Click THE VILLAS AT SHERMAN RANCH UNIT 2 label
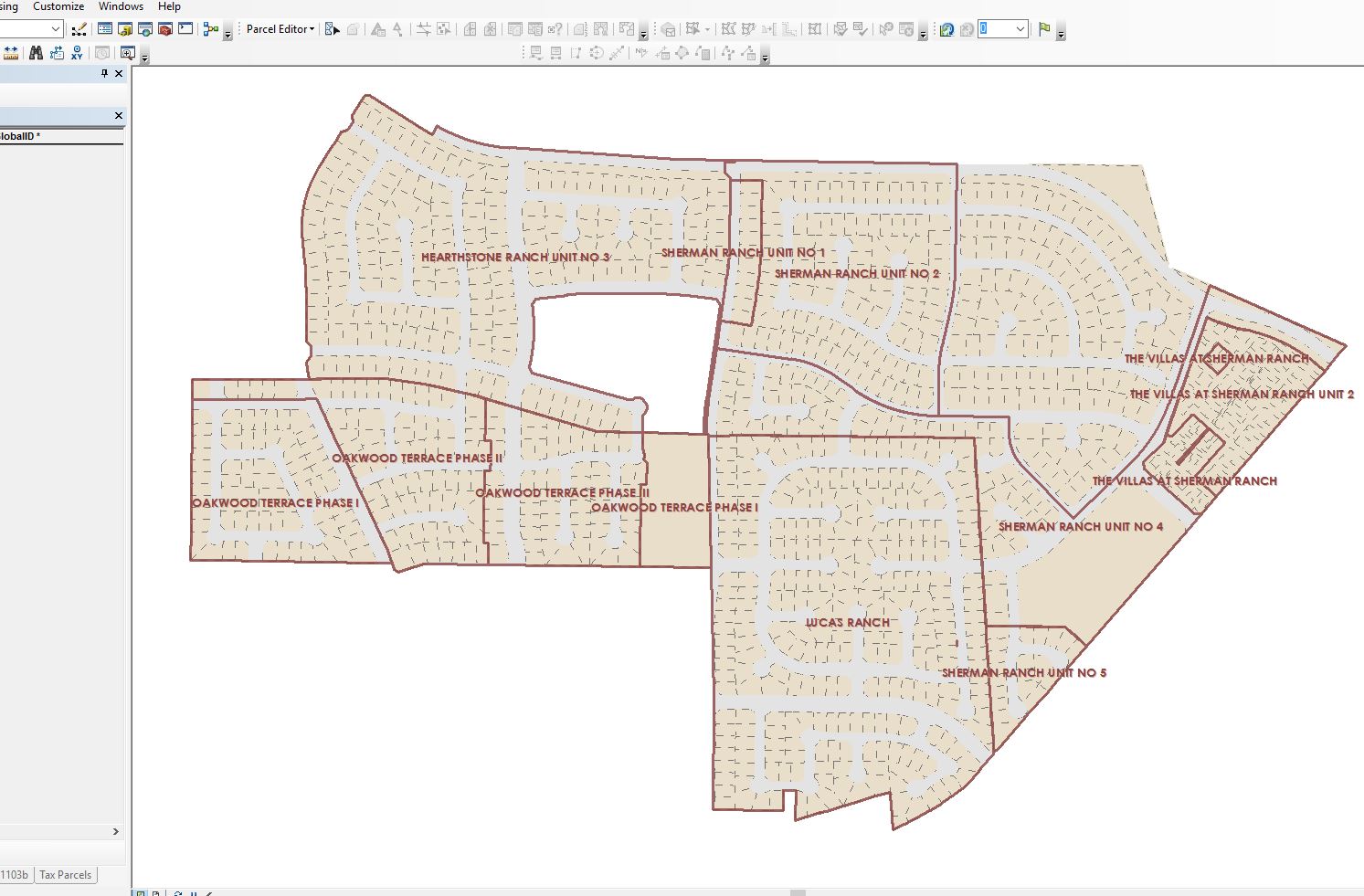This screenshot has width=1364, height=896. 1242,395
